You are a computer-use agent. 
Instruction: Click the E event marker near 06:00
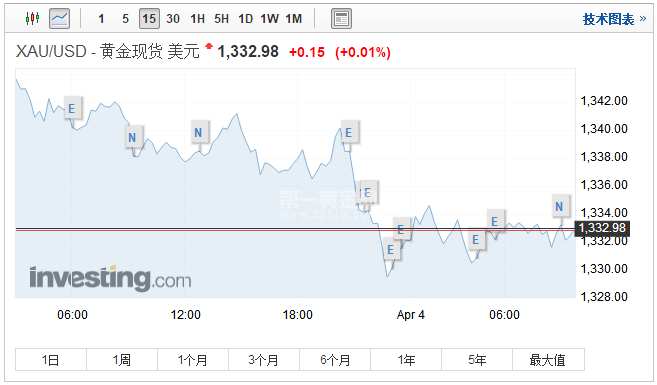tap(72, 109)
